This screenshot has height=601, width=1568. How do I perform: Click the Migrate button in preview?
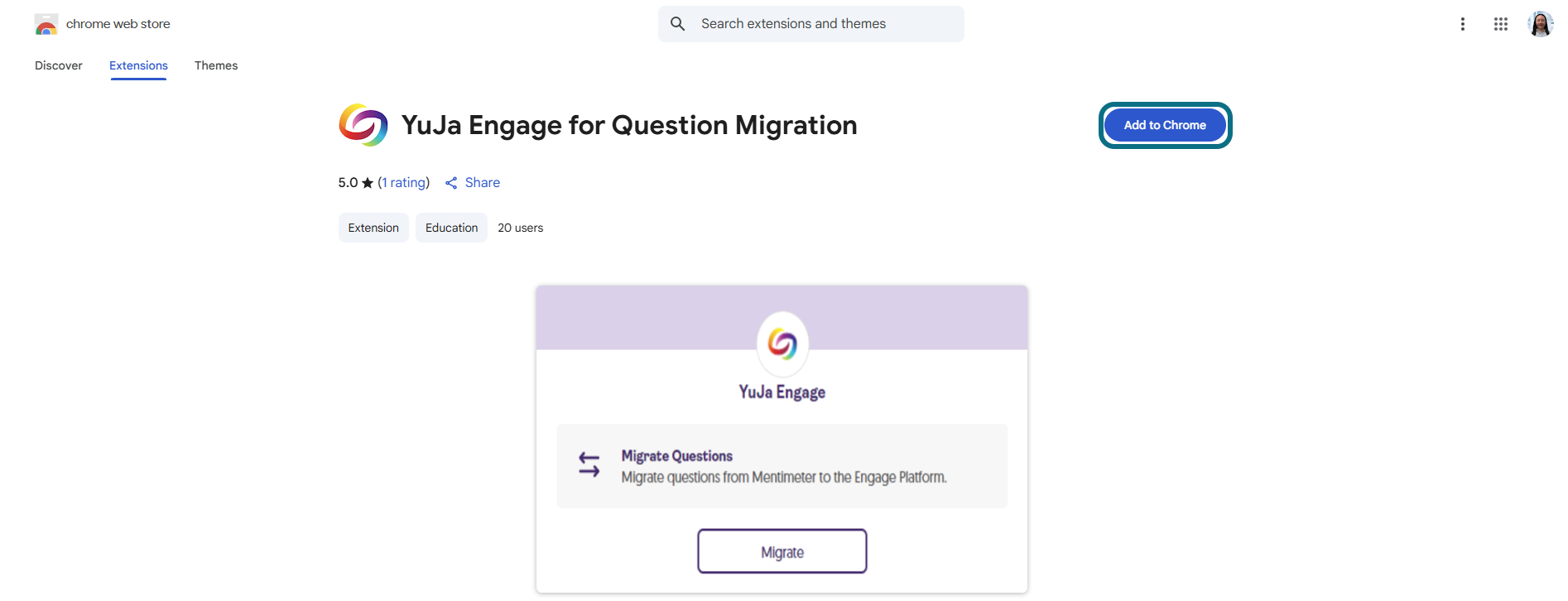coord(782,551)
